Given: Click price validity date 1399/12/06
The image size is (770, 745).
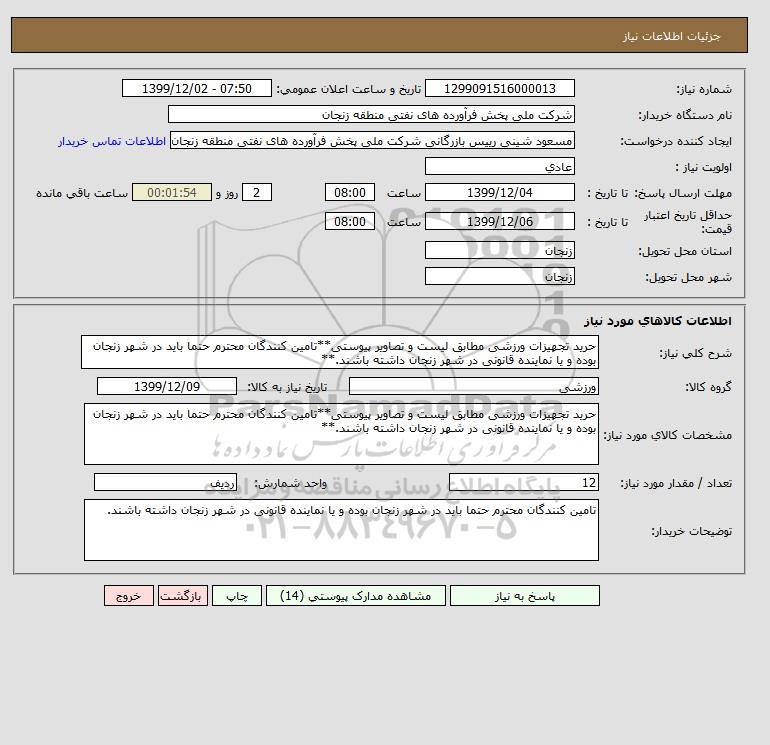Looking at the screenshot, I should pos(499,221).
